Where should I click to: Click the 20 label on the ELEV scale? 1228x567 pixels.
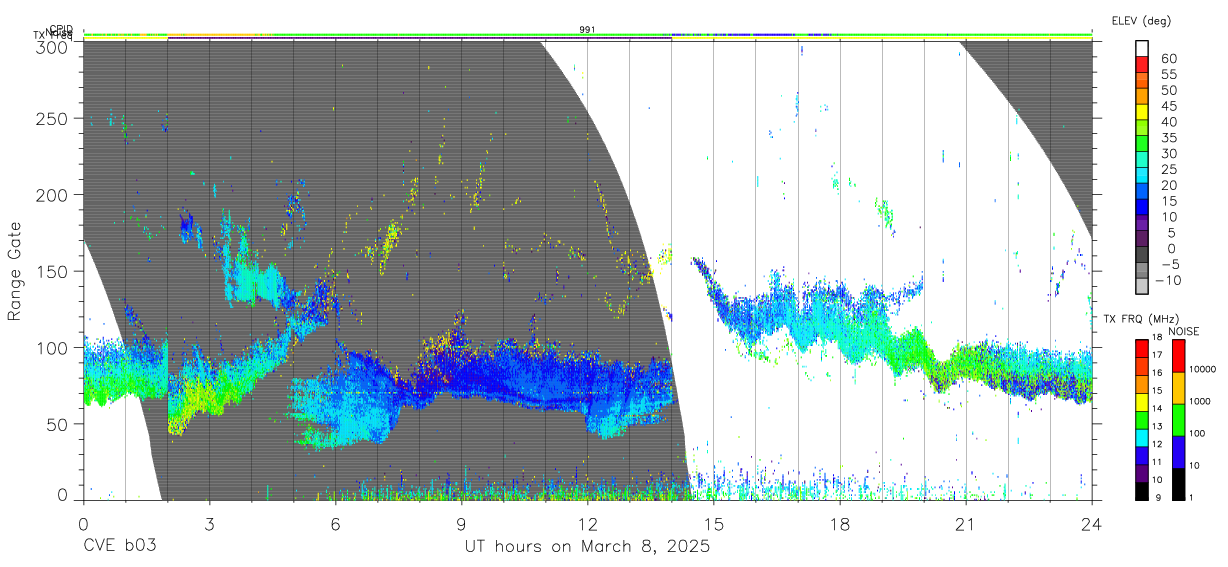(x=1169, y=186)
